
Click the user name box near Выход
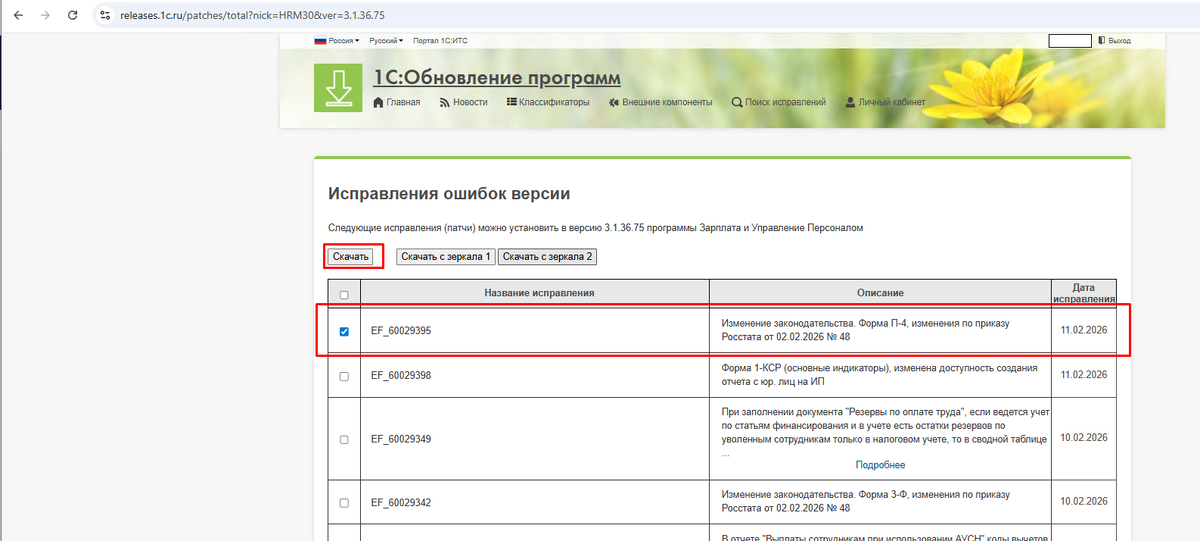pyautogui.click(x=1069, y=41)
